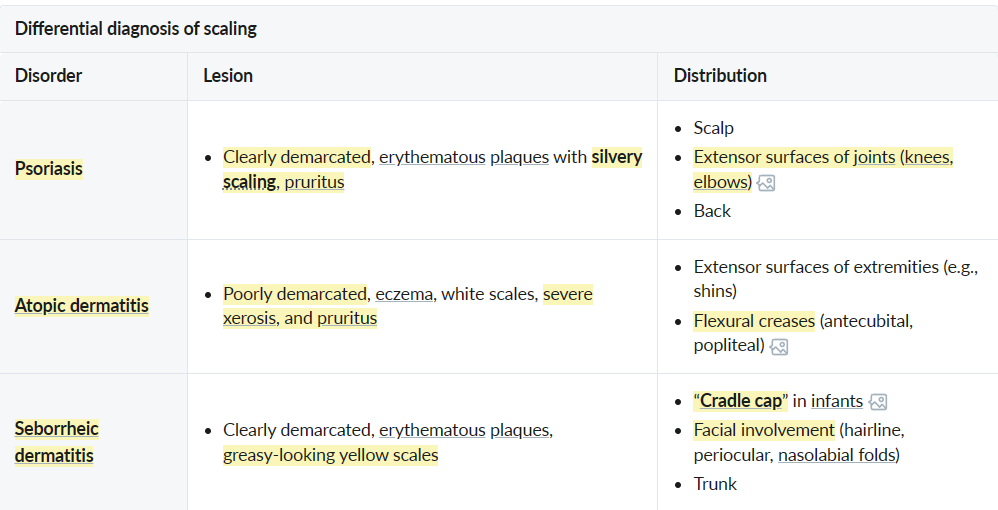Open image icon after popliteal
Viewport: 998px width, 510px height.
point(780,346)
